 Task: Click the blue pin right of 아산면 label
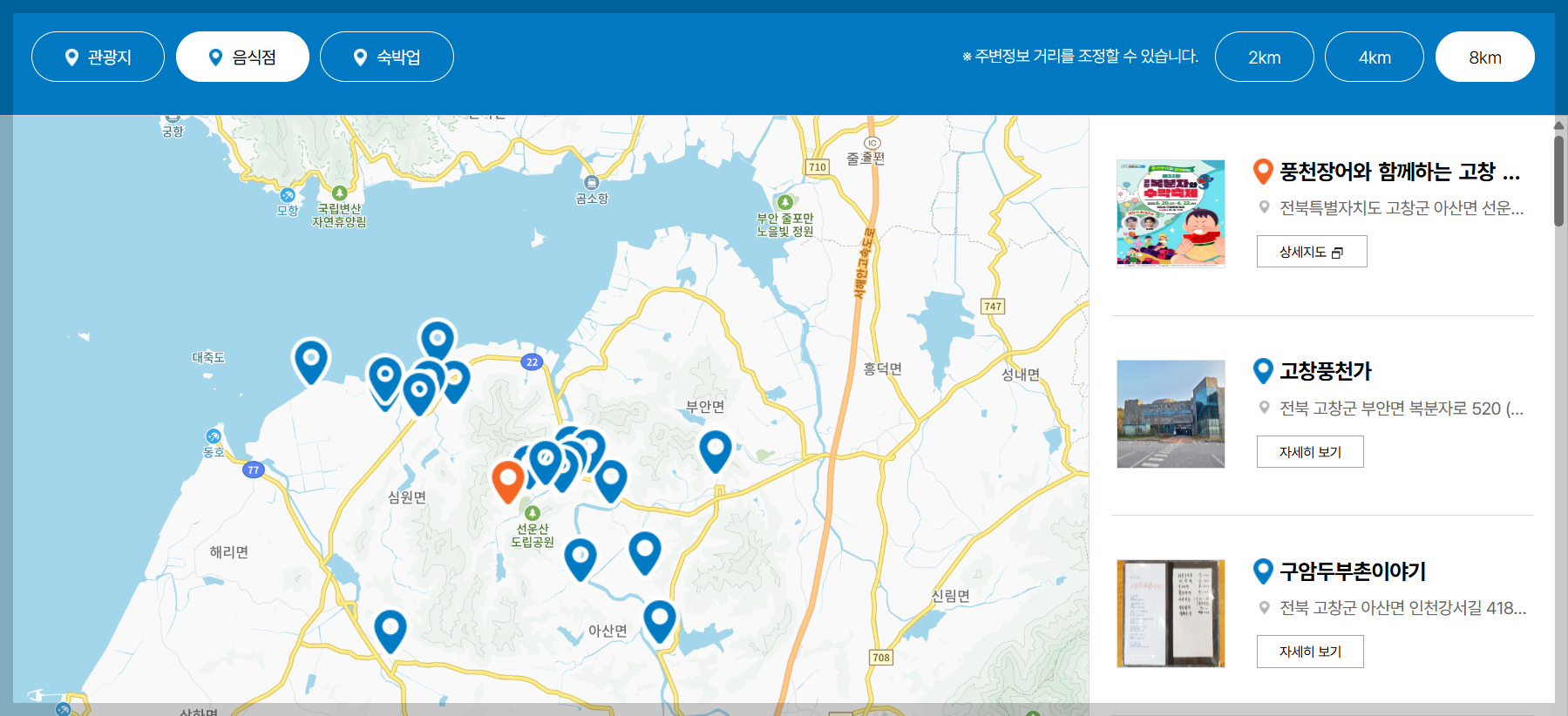(x=660, y=621)
